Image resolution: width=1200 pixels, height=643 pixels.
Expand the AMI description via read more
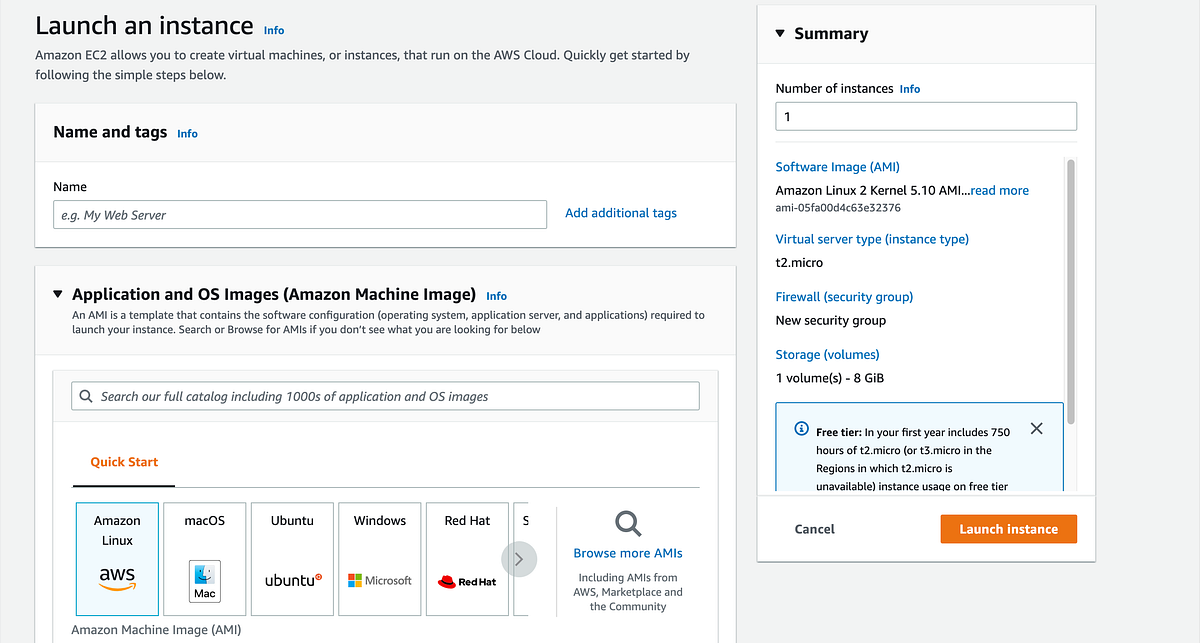(x=999, y=190)
